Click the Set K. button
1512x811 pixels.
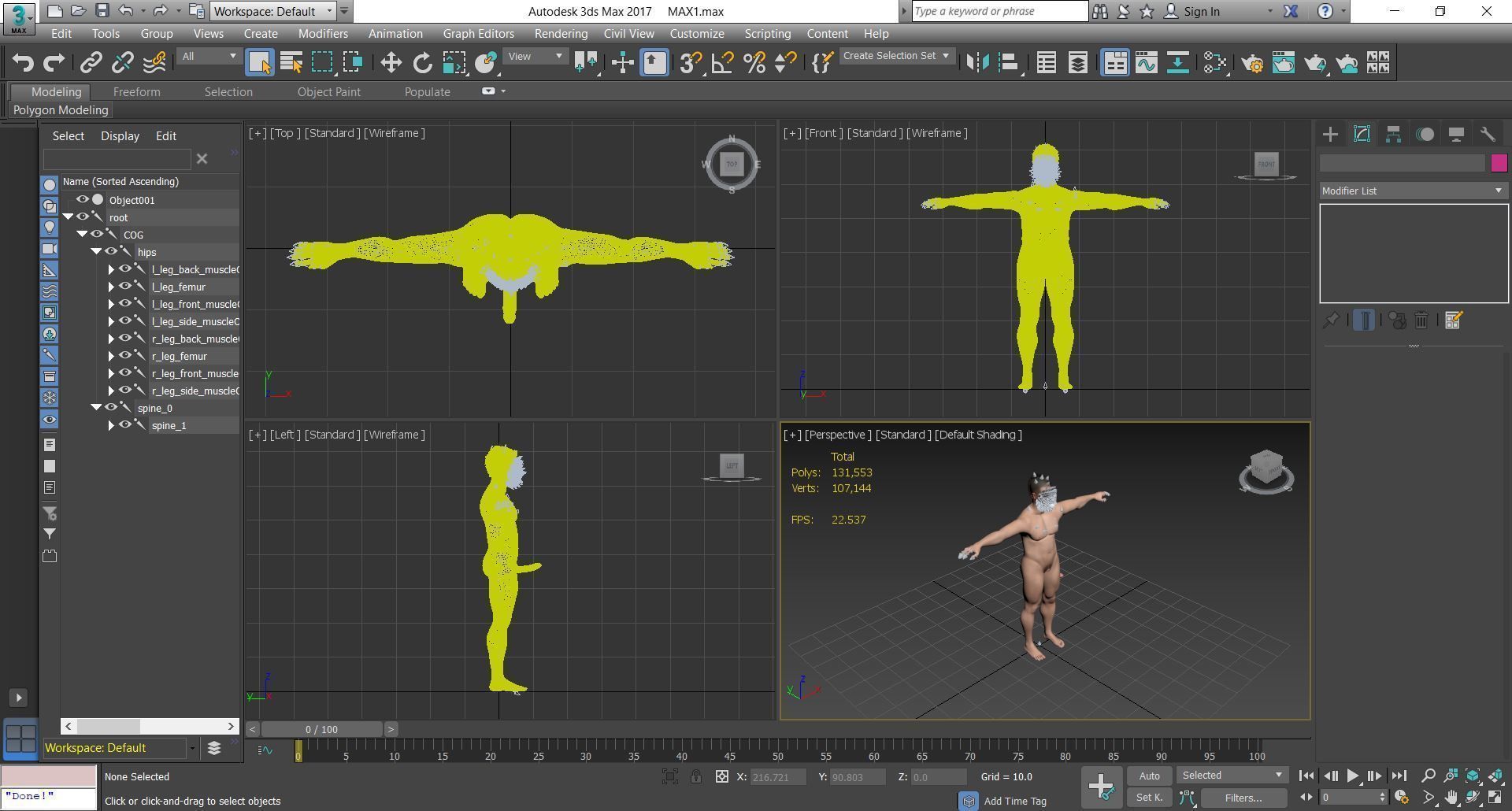pyautogui.click(x=1149, y=798)
